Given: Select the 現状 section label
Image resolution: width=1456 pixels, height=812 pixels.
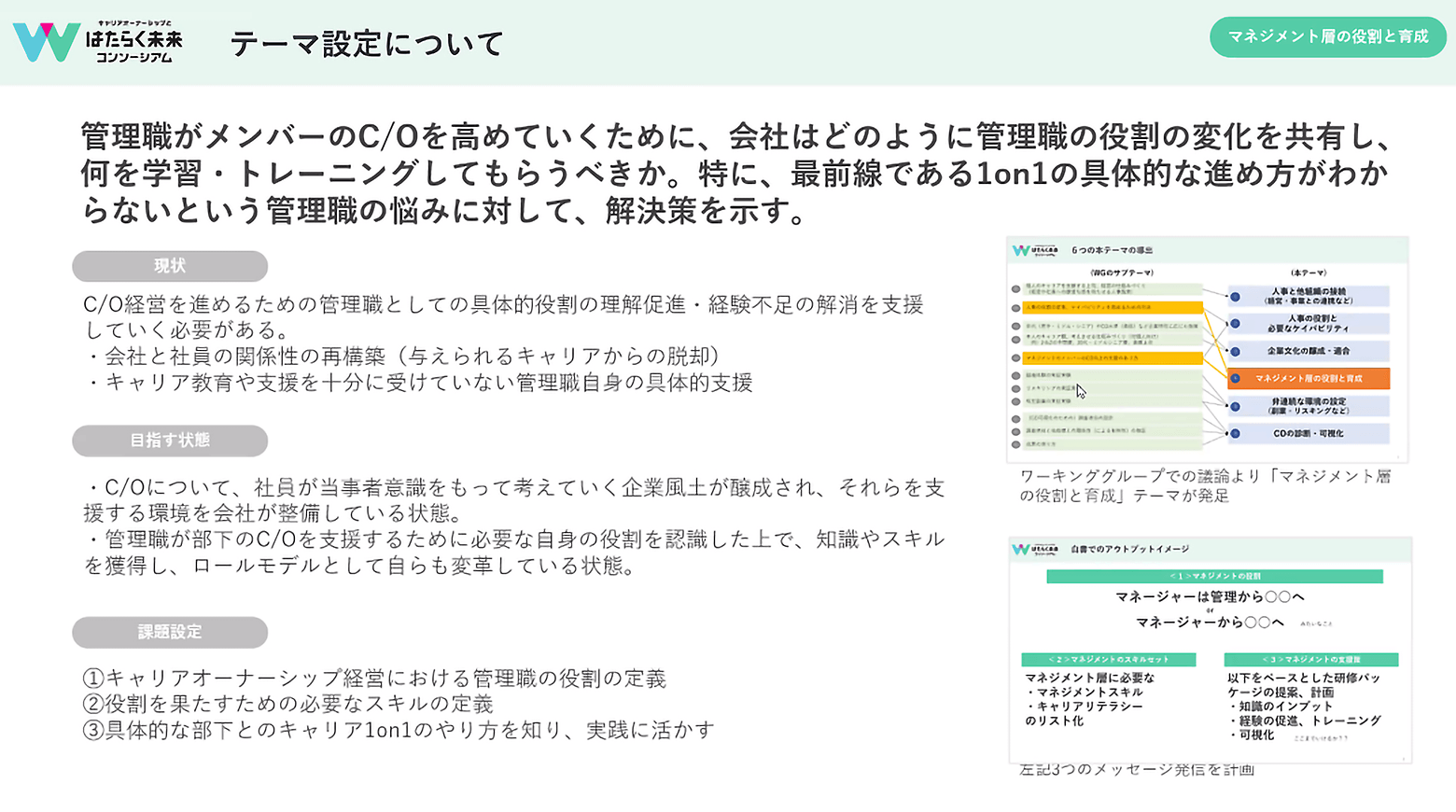Looking at the screenshot, I should click(170, 266).
